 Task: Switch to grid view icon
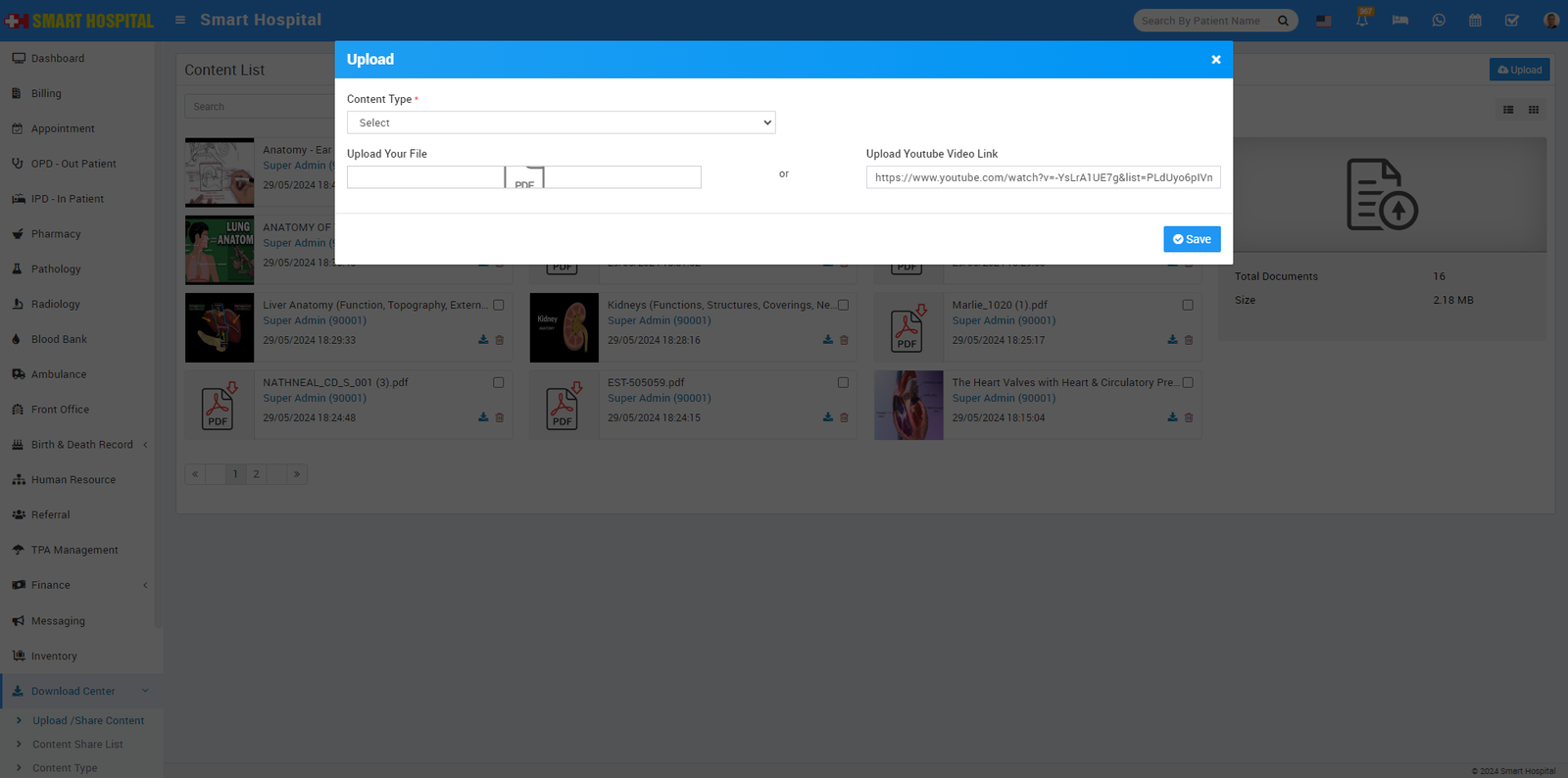click(1534, 110)
